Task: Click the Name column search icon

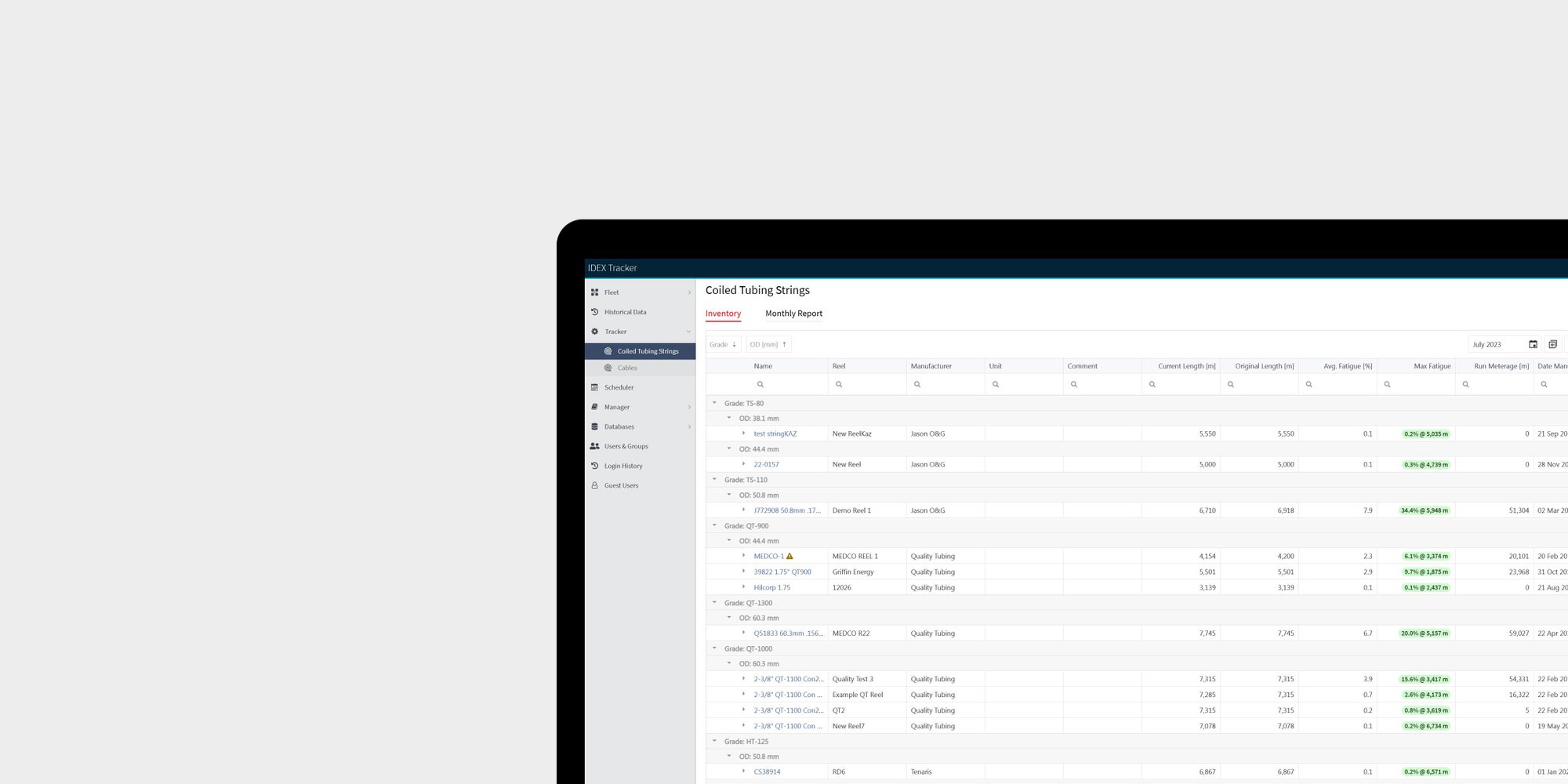Action: [x=760, y=384]
